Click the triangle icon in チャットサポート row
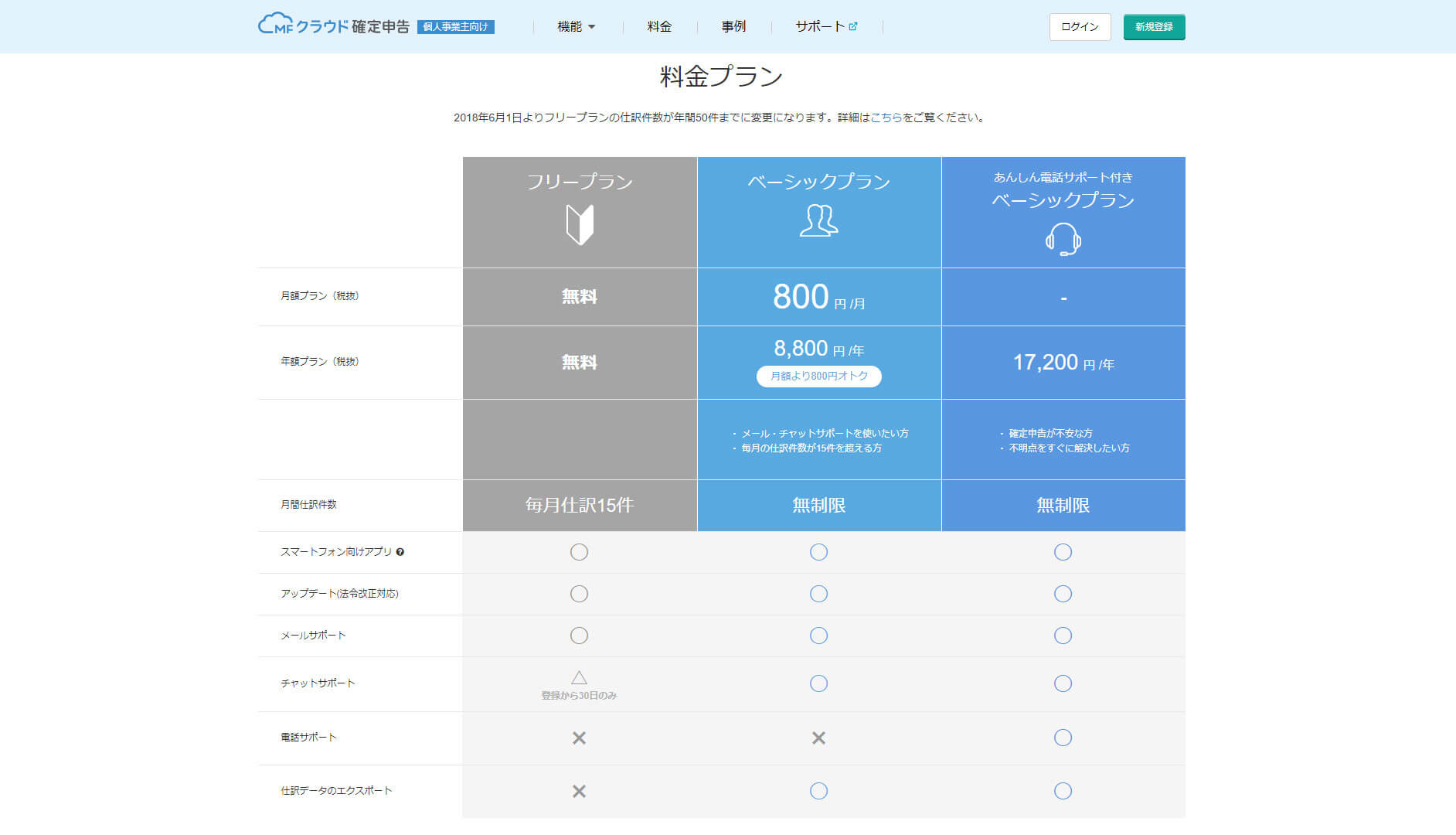The image size is (1456, 835). tap(579, 678)
